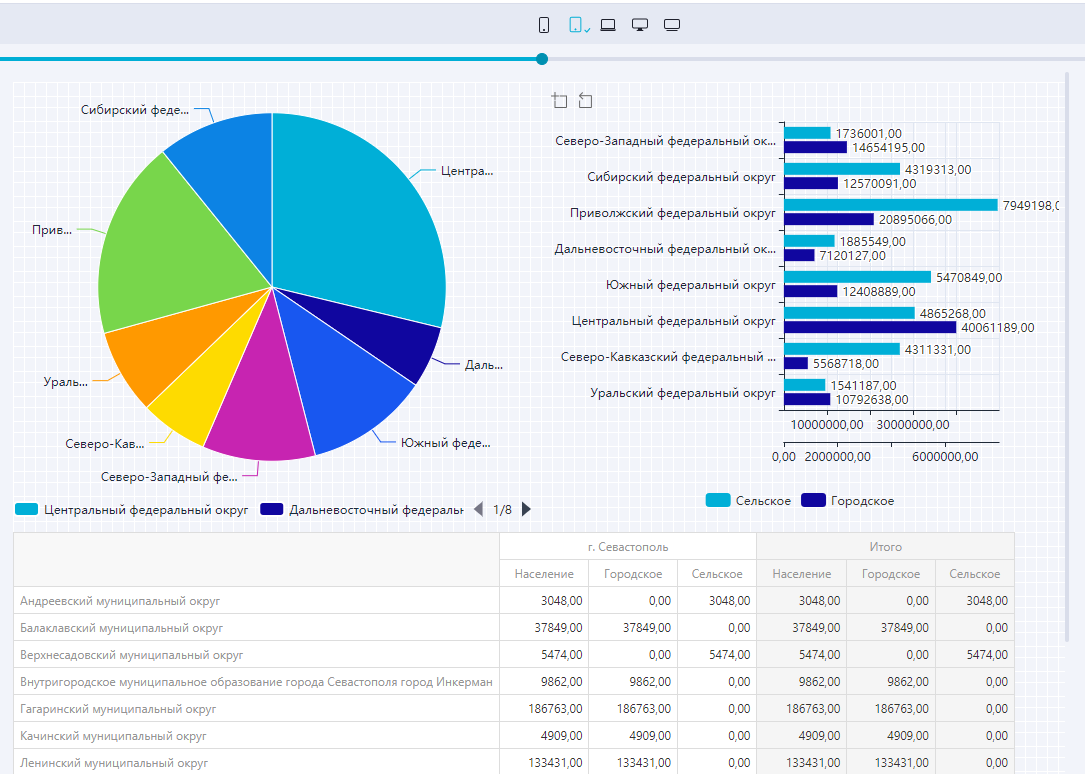Select the mobile phone layout icon

tap(544, 25)
